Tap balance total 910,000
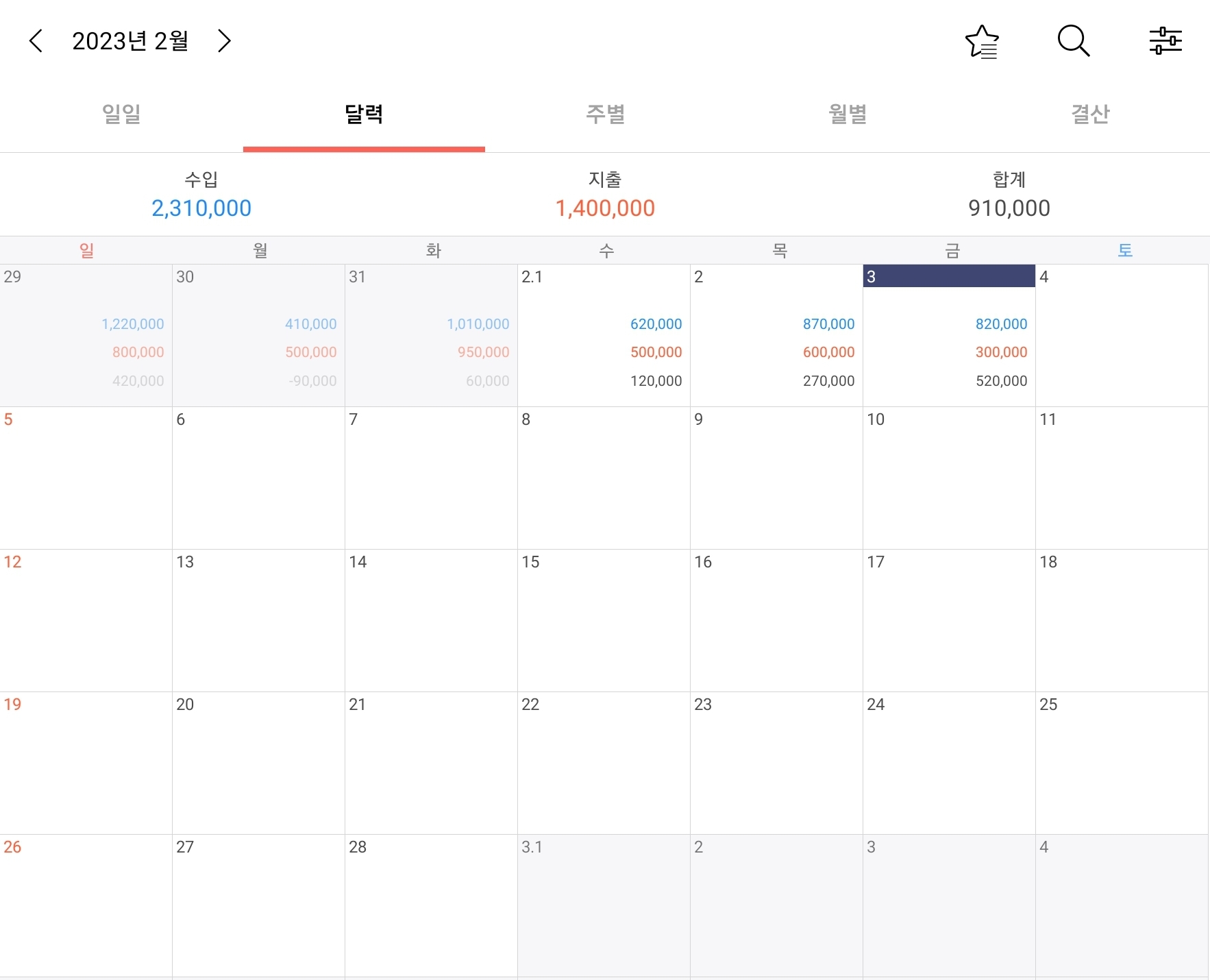This screenshot has width=1210, height=980. [x=1009, y=208]
